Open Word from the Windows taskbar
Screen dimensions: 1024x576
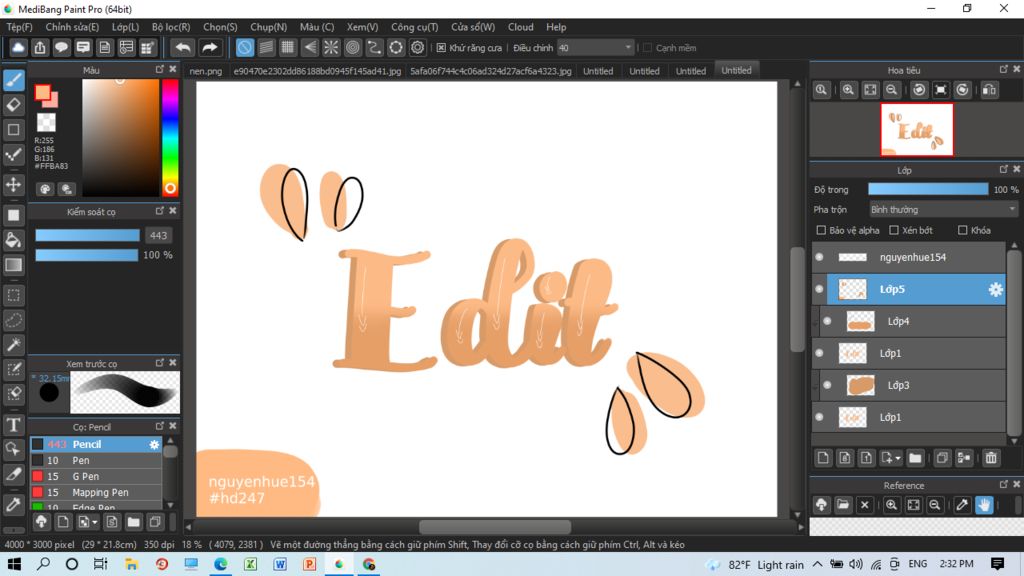[x=280, y=564]
